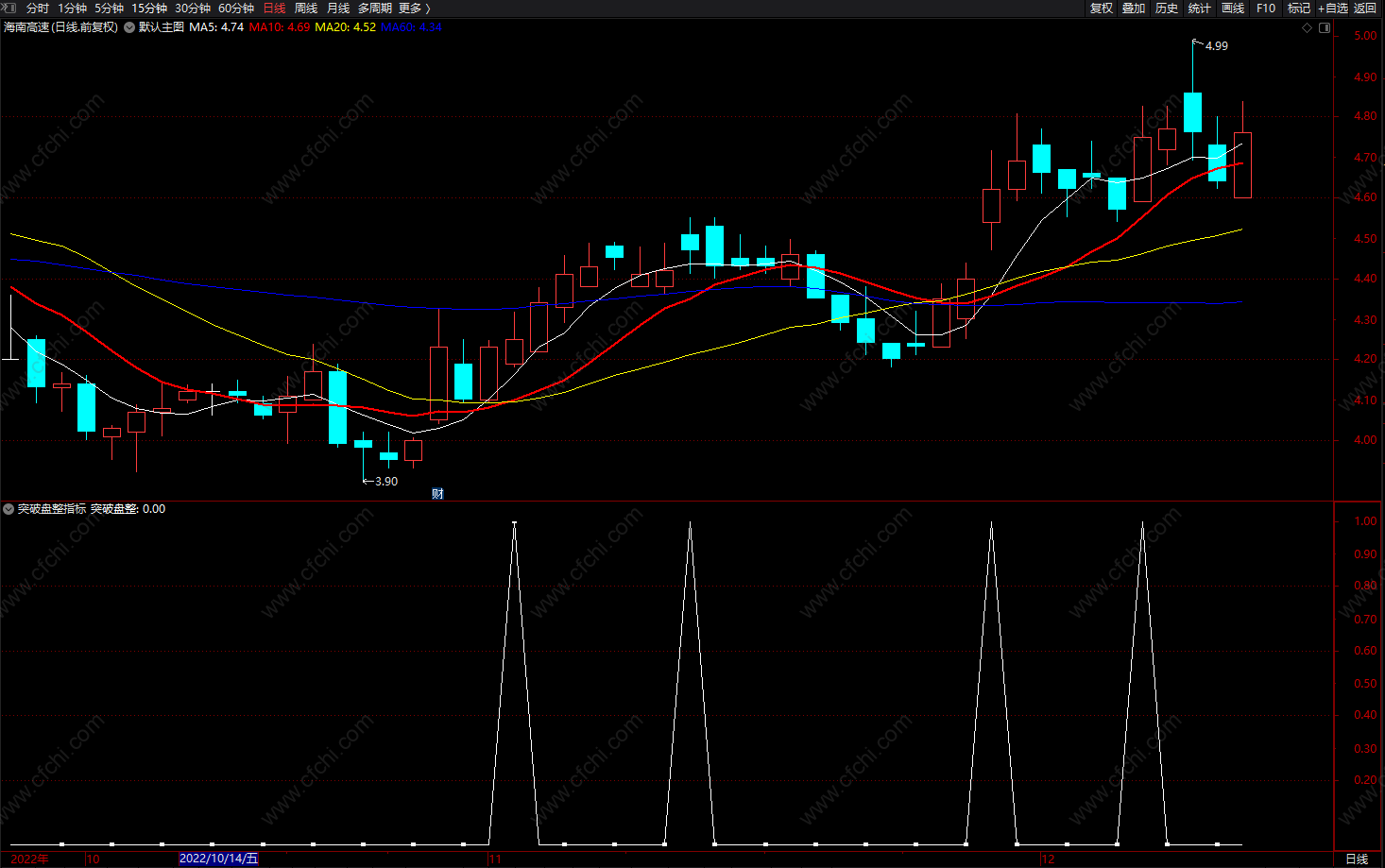Click the blue MA60: 4.34 label
Image resolution: width=1385 pixels, height=868 pixels.
click(x=411, y=27)
